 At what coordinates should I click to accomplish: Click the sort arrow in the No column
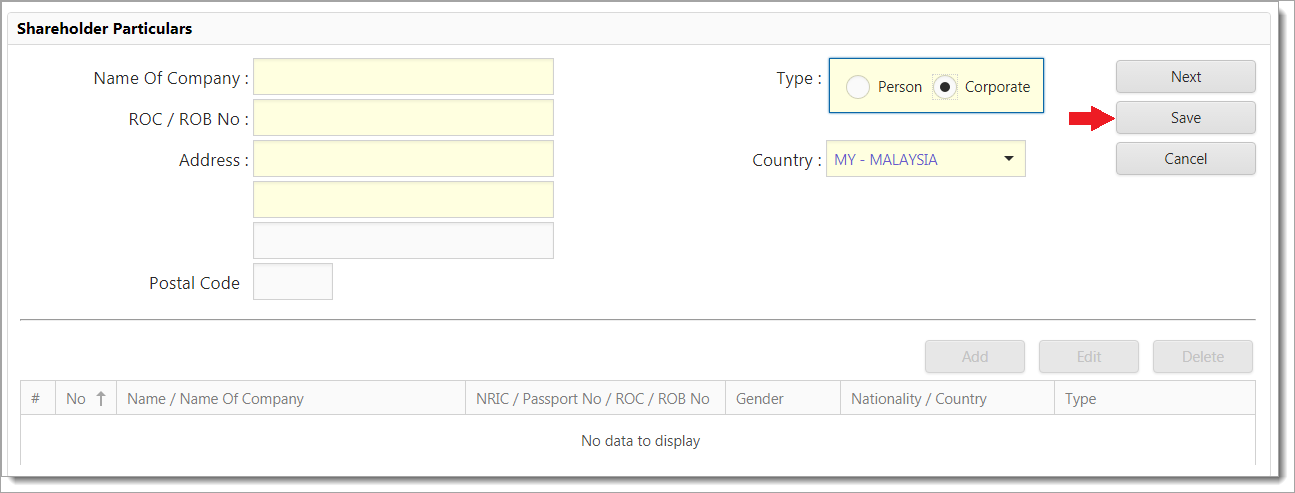coord(101,398)
